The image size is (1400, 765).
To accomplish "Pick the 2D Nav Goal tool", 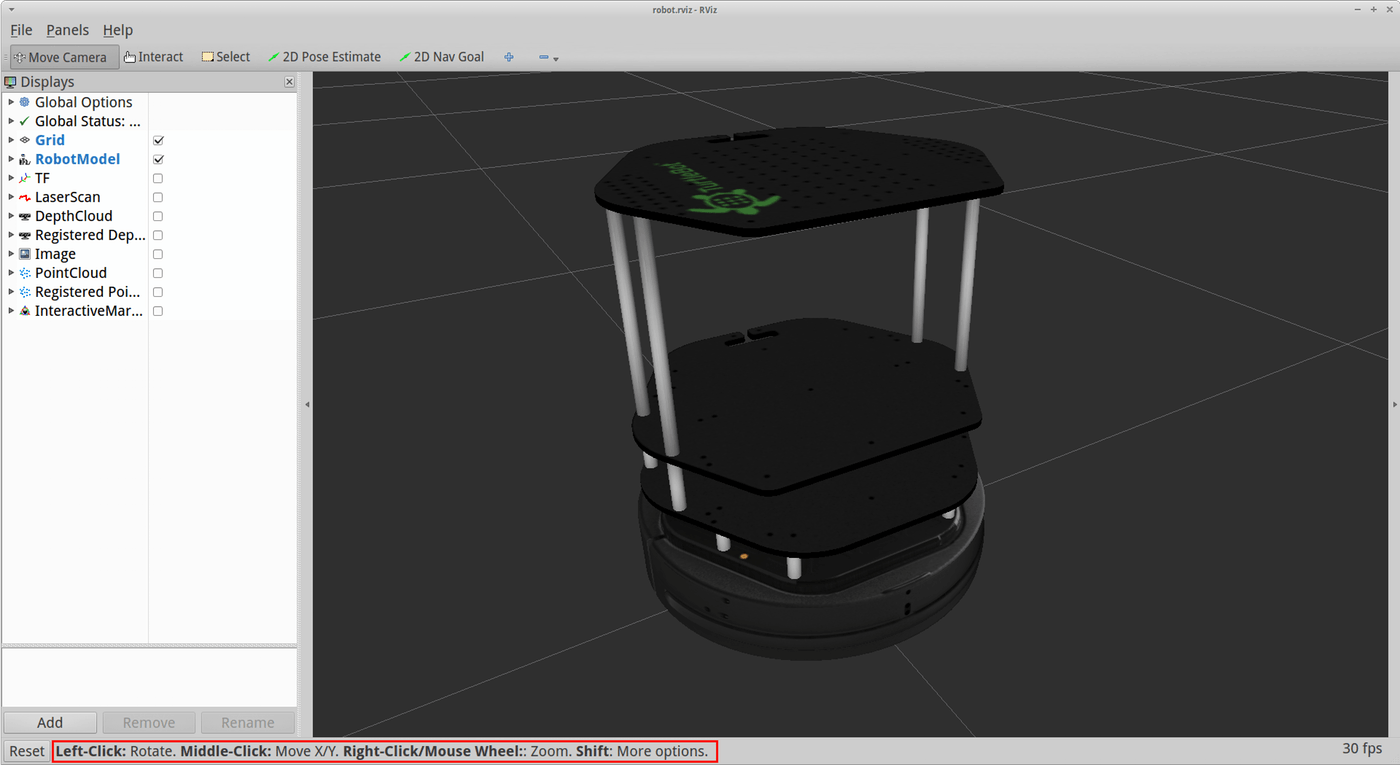I will coord(441,57).
